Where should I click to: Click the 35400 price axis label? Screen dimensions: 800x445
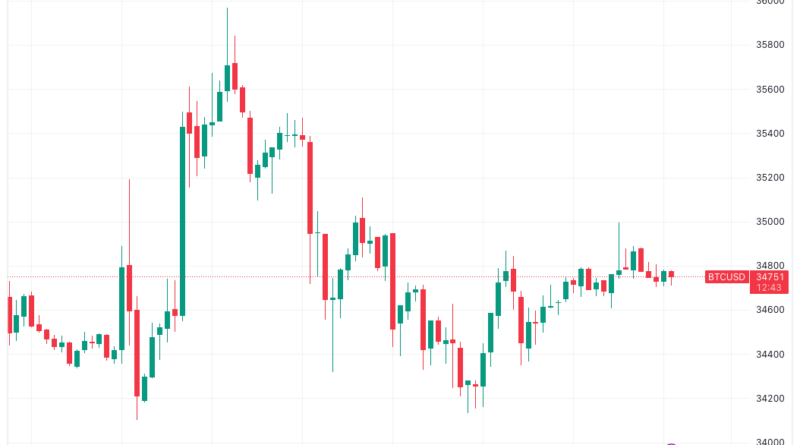[768, 133]
